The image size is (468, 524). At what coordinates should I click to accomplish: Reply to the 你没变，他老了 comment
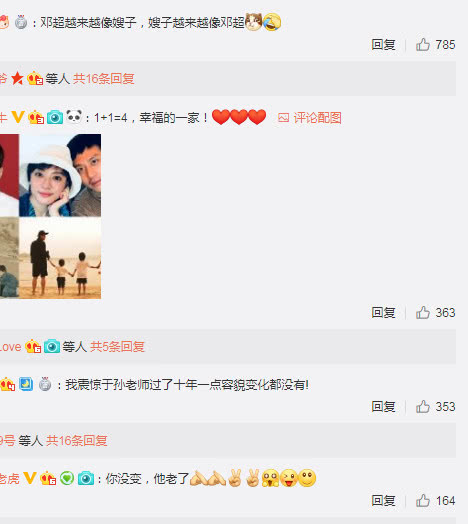(383, 501)
